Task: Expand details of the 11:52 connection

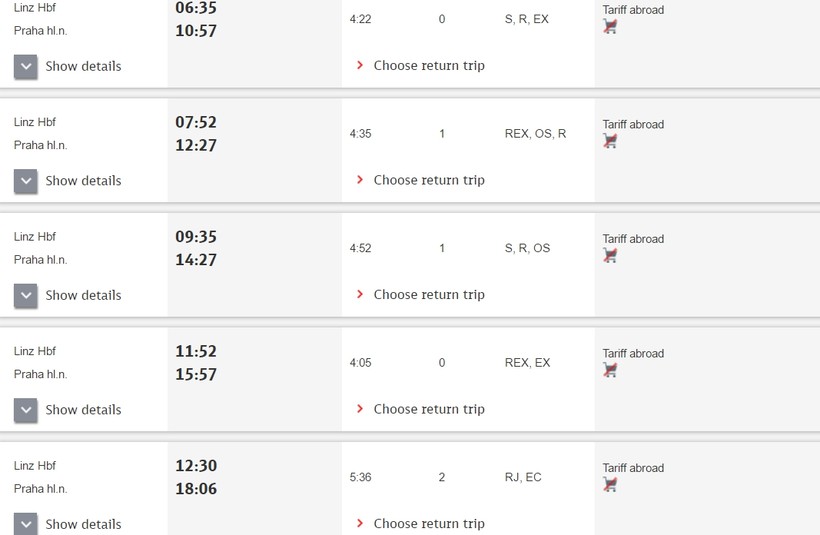Action: [26, 411]
